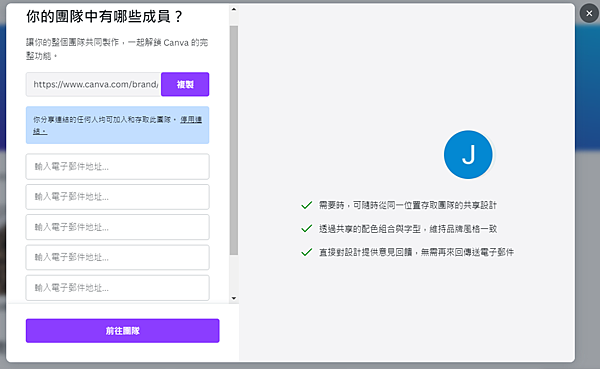This screenshot has width=600, height=369.
Task: Click the scrollbar down arrow
Action: (x=234, y=298)
